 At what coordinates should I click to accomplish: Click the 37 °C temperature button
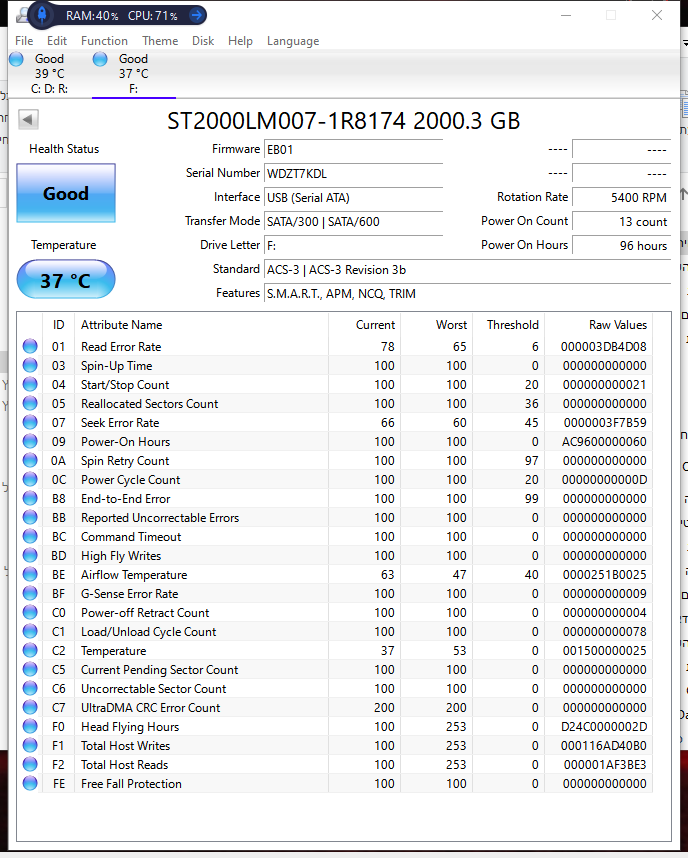click(x=66, y=280)
